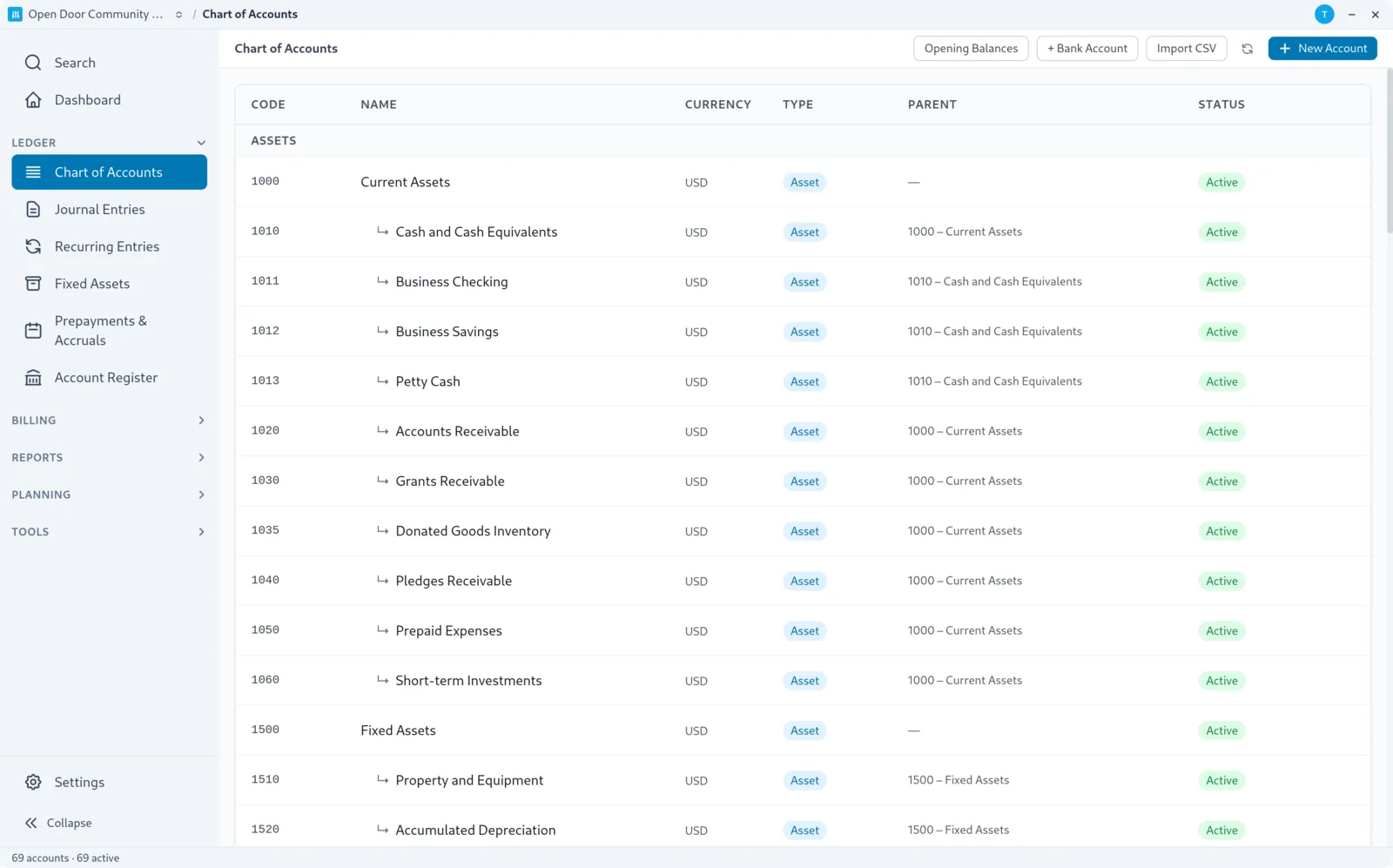Click the 69 accounts status bar text
Image resolution: width=1393 pixels, height=868 pixels.
[x=65, y=858]
